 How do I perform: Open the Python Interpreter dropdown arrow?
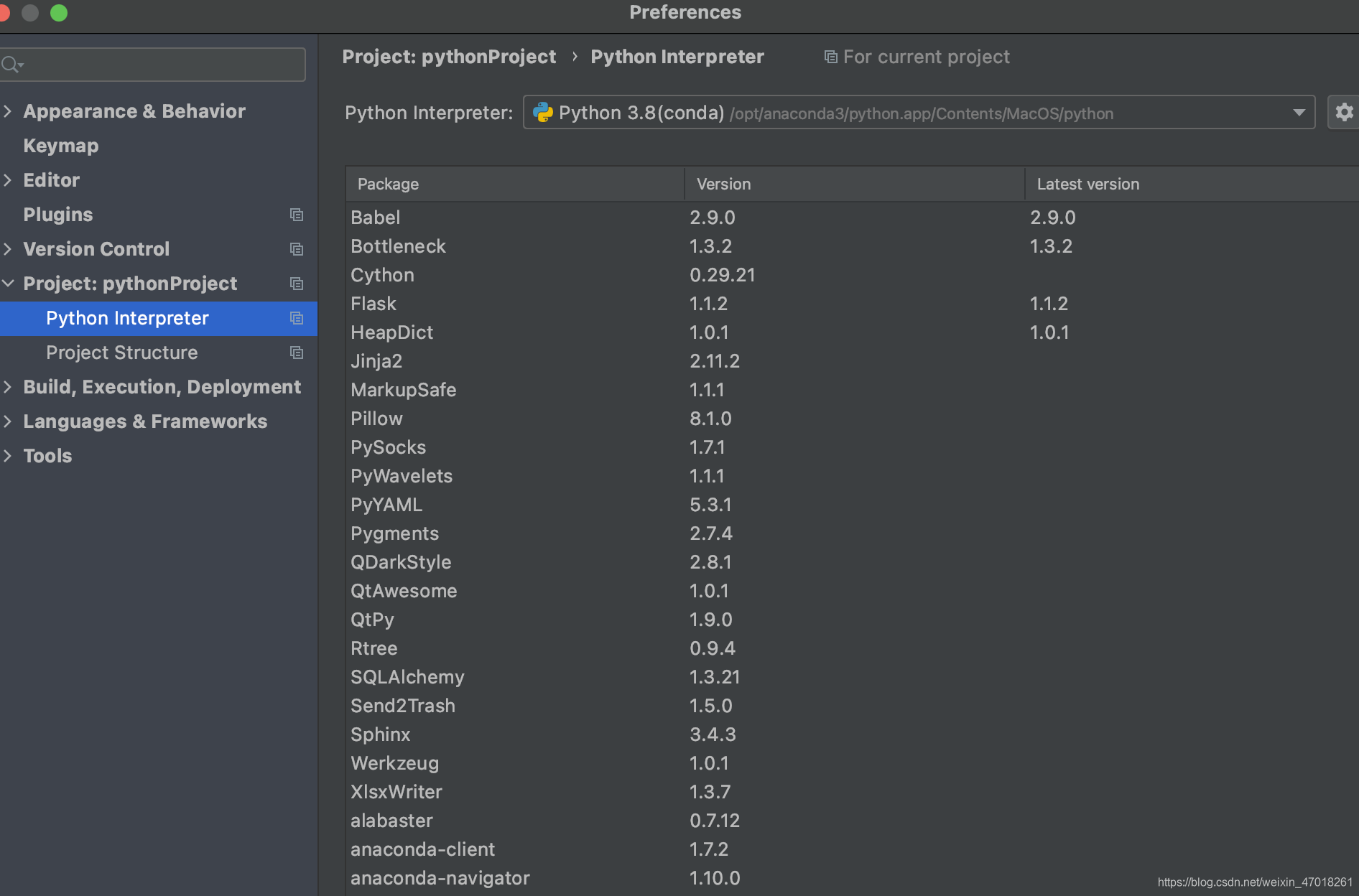[x=1299, y=113]
